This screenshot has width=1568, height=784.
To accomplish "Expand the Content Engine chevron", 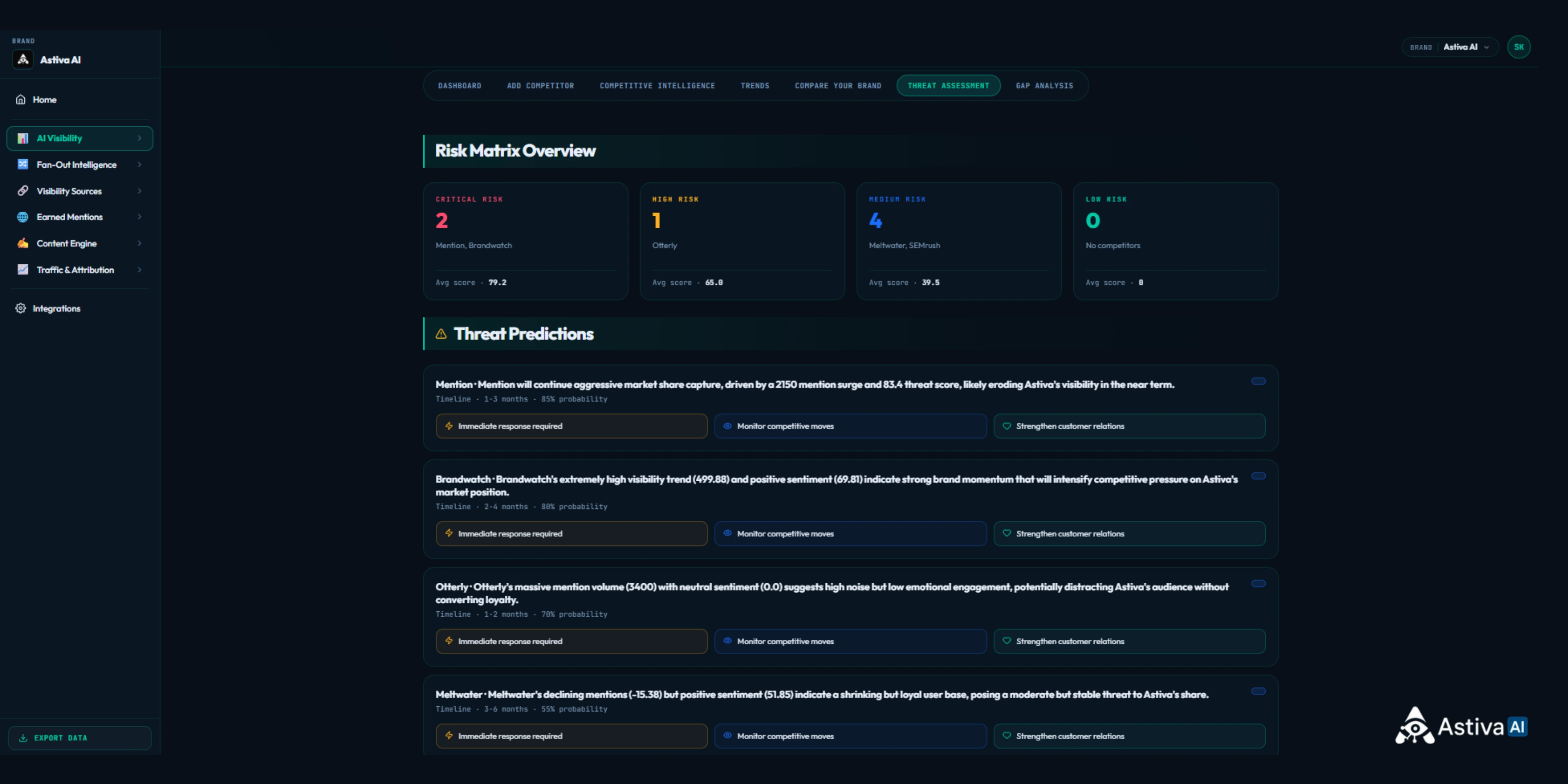I will 139,243.
